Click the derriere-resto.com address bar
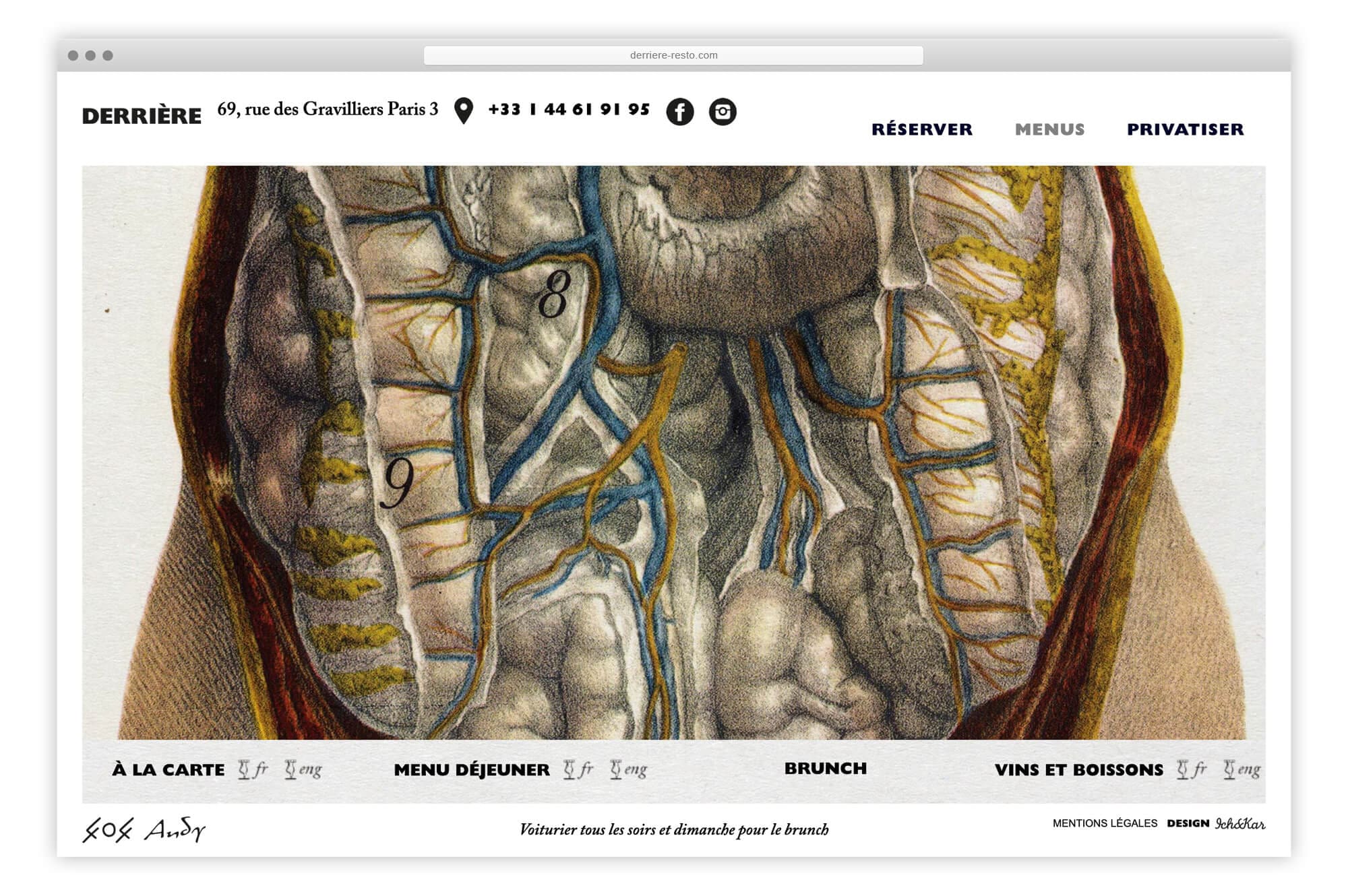This screenshot has height=896, width=1348. click(673, 55)
